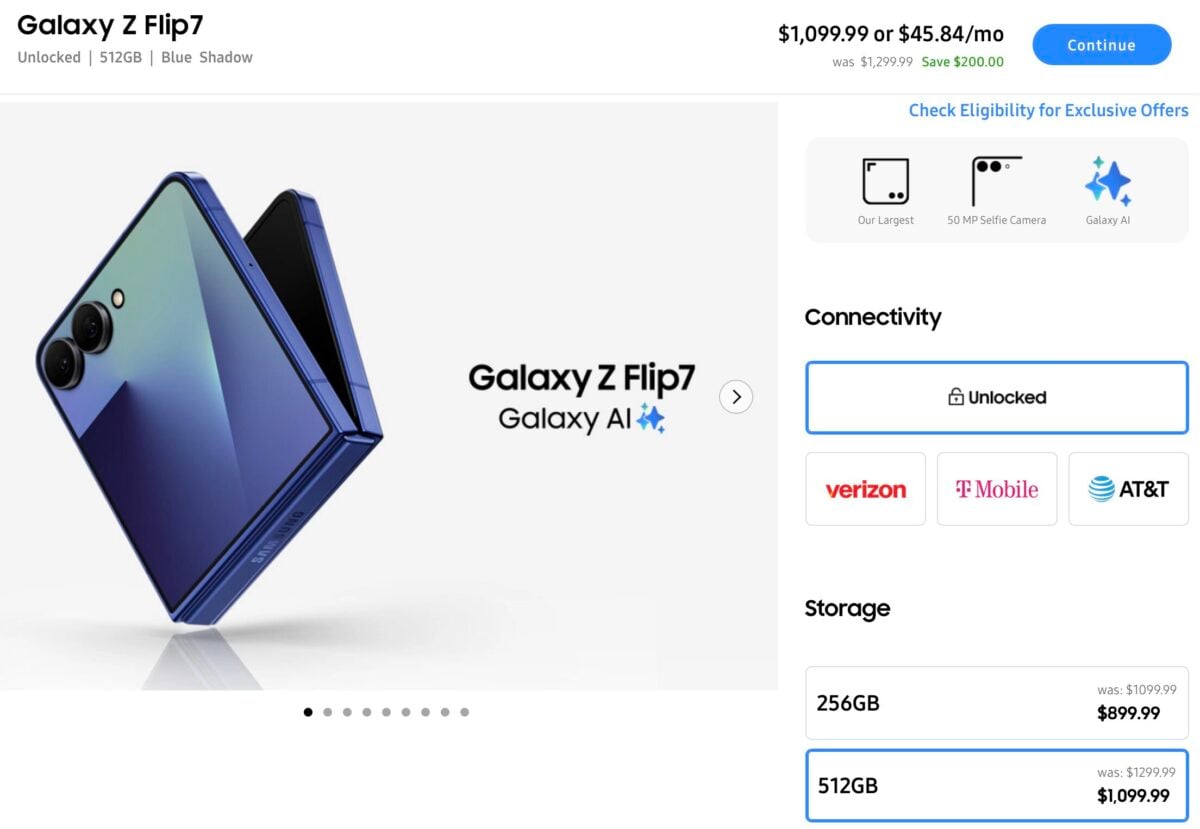
Task: Select the Unlocked connectivity option
Action: tap(997, 397)
